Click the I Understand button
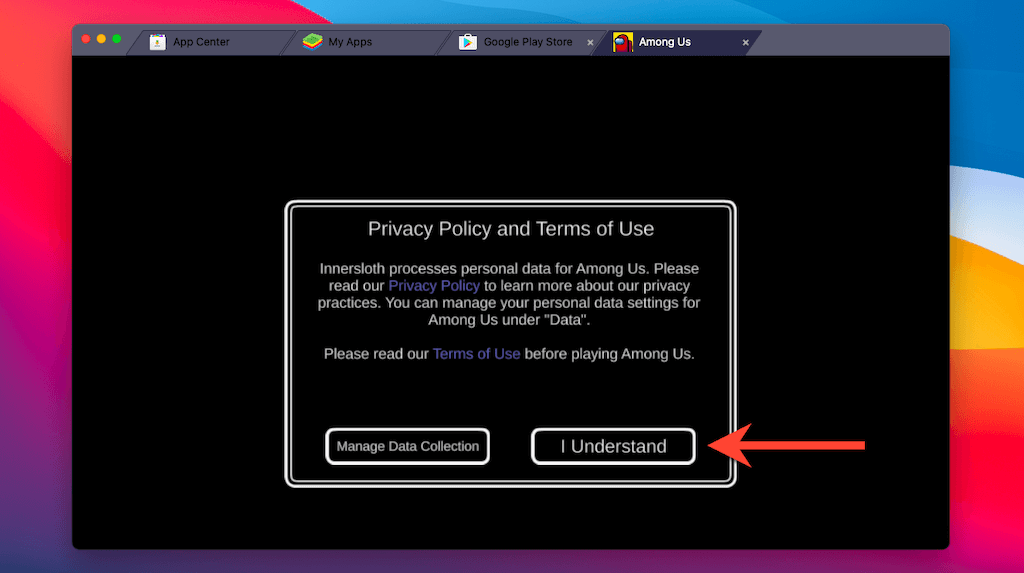The image size is (1024, 573). [x=613, y=446]
